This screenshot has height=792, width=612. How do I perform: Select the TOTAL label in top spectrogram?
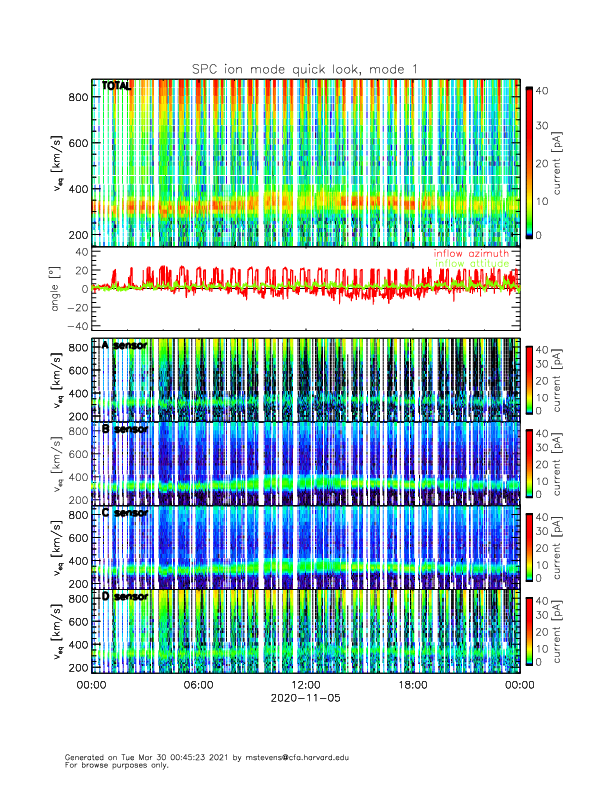click(116, 87)
